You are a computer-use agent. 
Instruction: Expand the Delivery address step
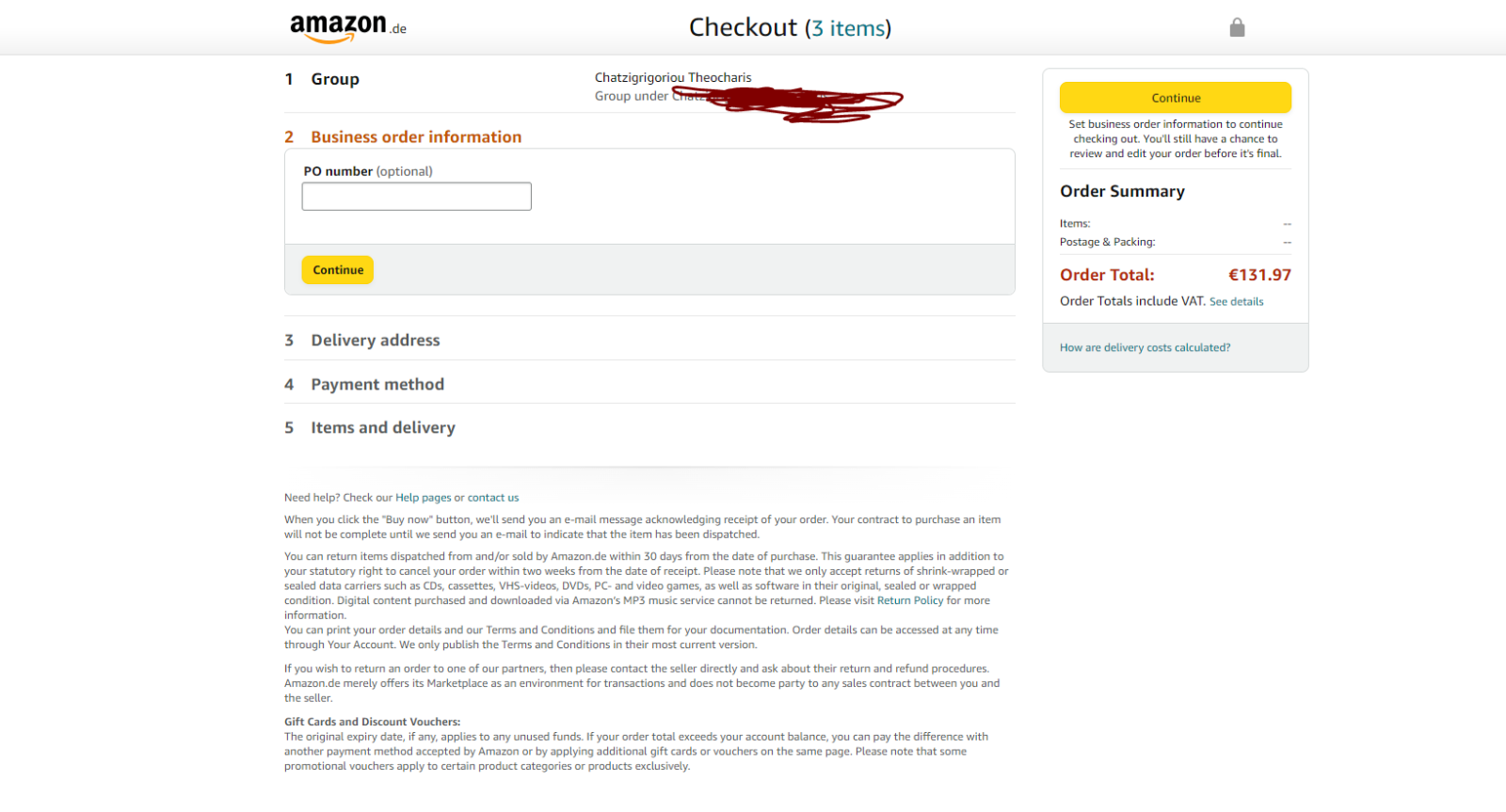[x=376, y=341]
